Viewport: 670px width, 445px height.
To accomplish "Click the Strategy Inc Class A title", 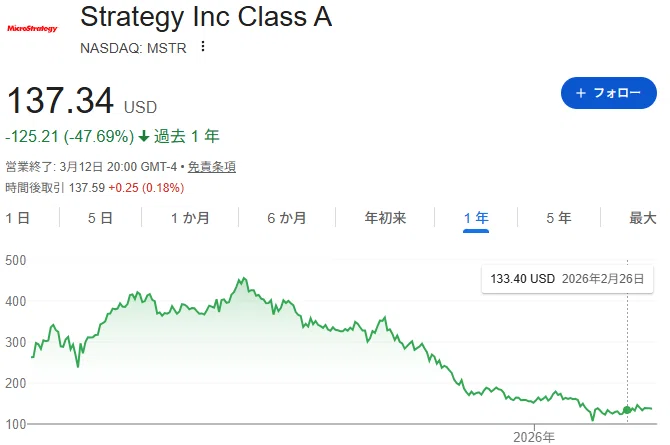I will (206, 17).
